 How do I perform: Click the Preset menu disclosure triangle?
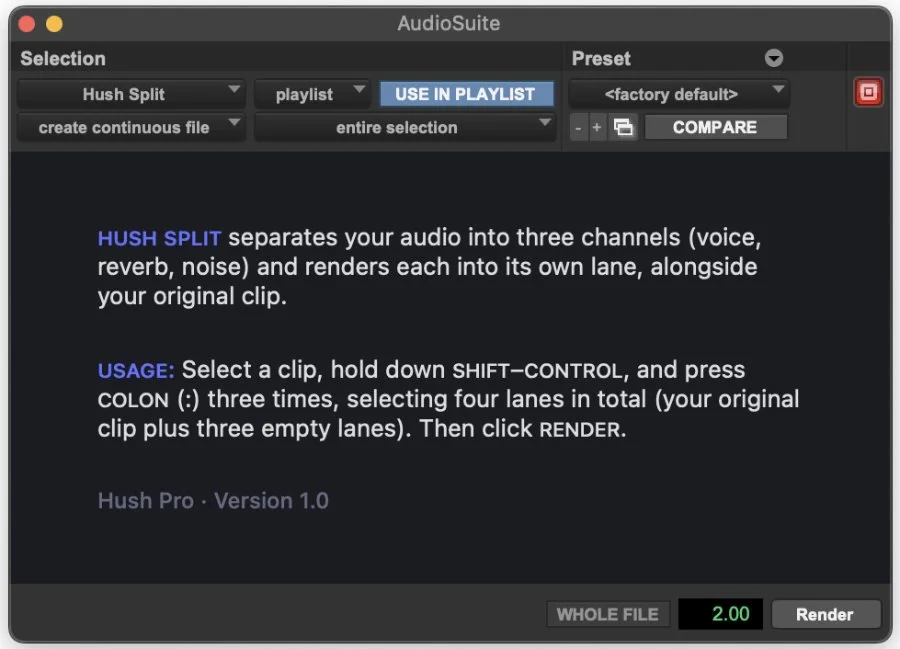tap(774, 58)
